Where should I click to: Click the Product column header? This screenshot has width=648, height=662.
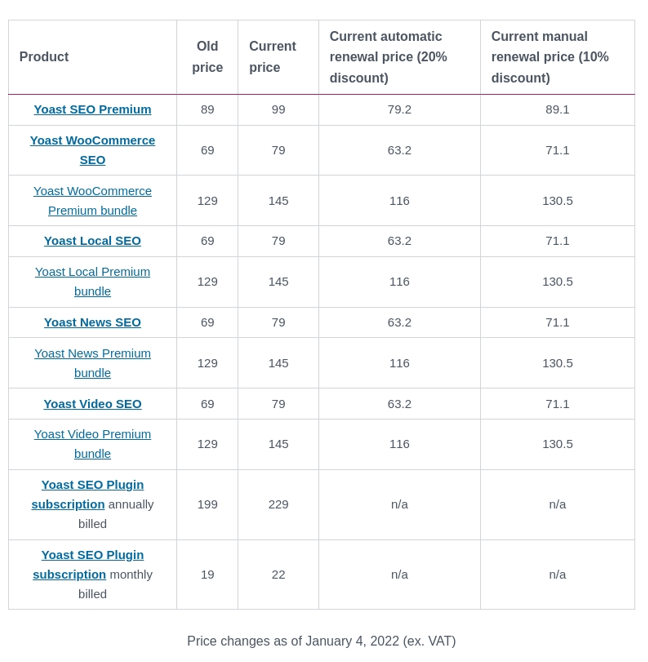pos(44,57)
